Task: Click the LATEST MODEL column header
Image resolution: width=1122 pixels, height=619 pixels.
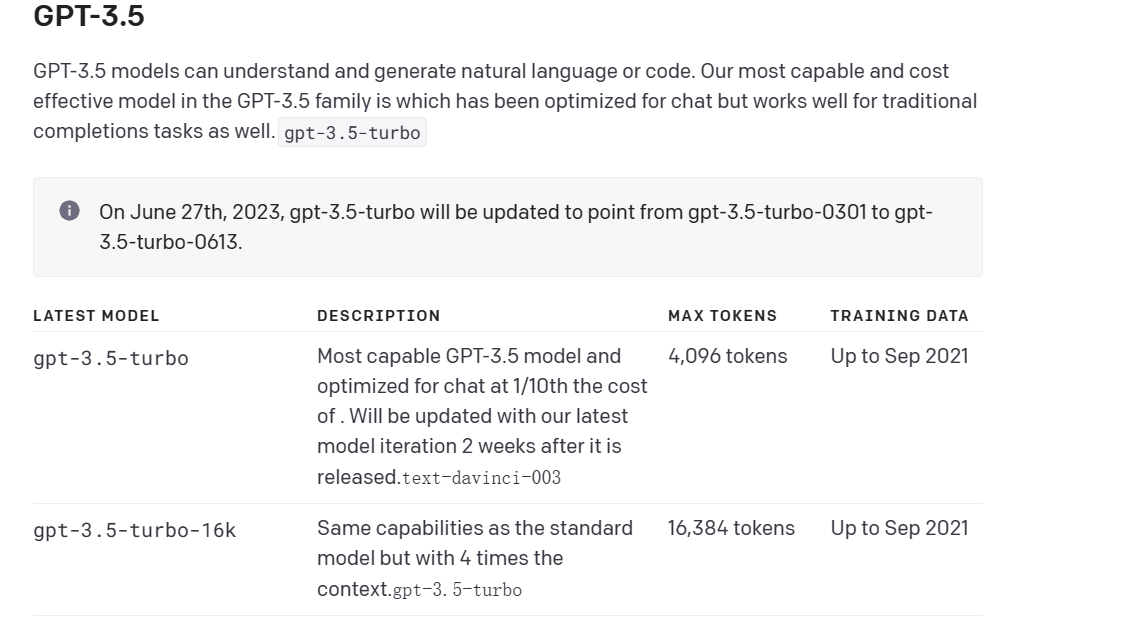Action: [x=96, y=316]
